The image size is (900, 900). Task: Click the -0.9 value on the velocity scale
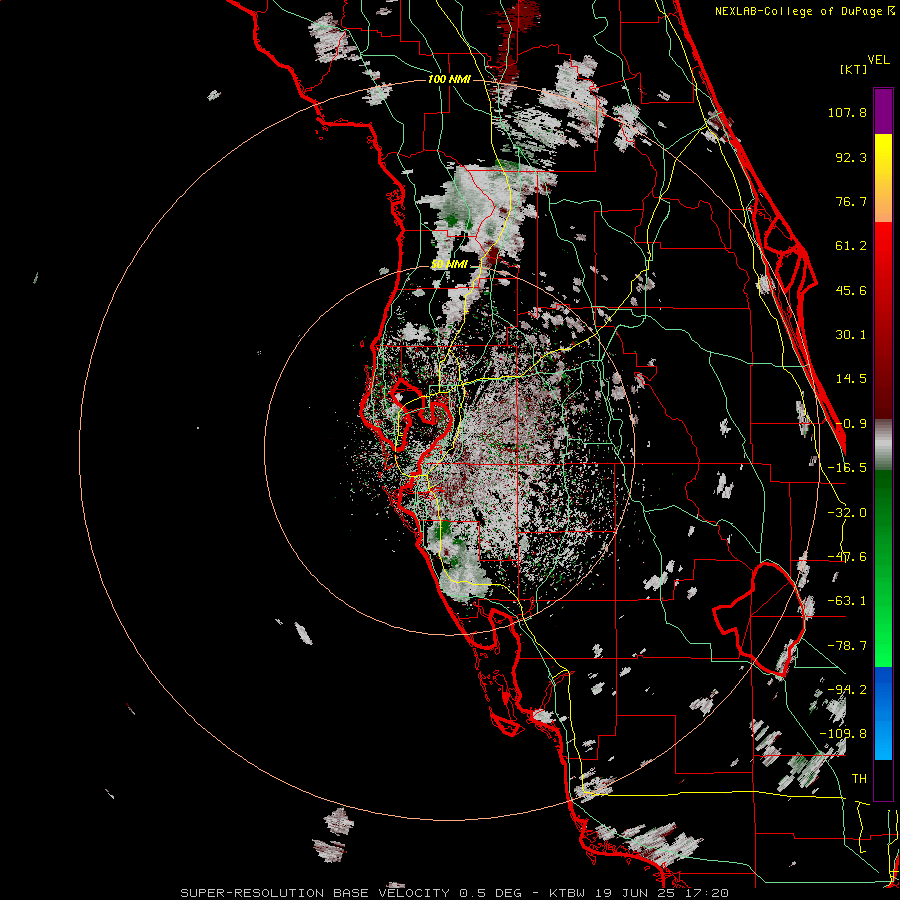[x=851, y=424]
